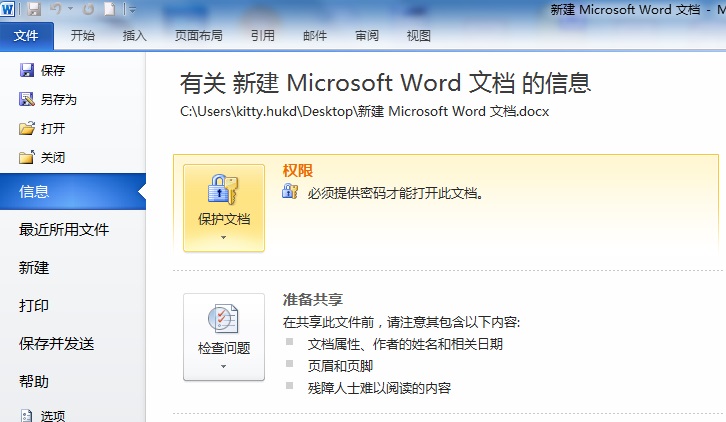This screenshot has width=726, height=422.
Task: Click the 保护文档 lock and key icon
Action: (223, 189)
